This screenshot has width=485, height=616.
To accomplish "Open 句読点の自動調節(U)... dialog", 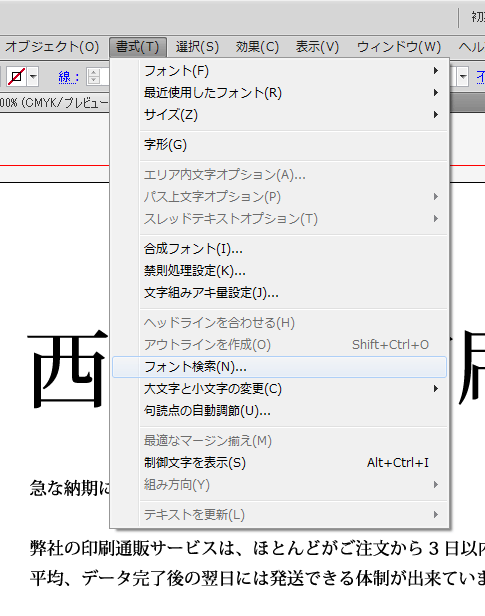I will [x=280, y=411].
